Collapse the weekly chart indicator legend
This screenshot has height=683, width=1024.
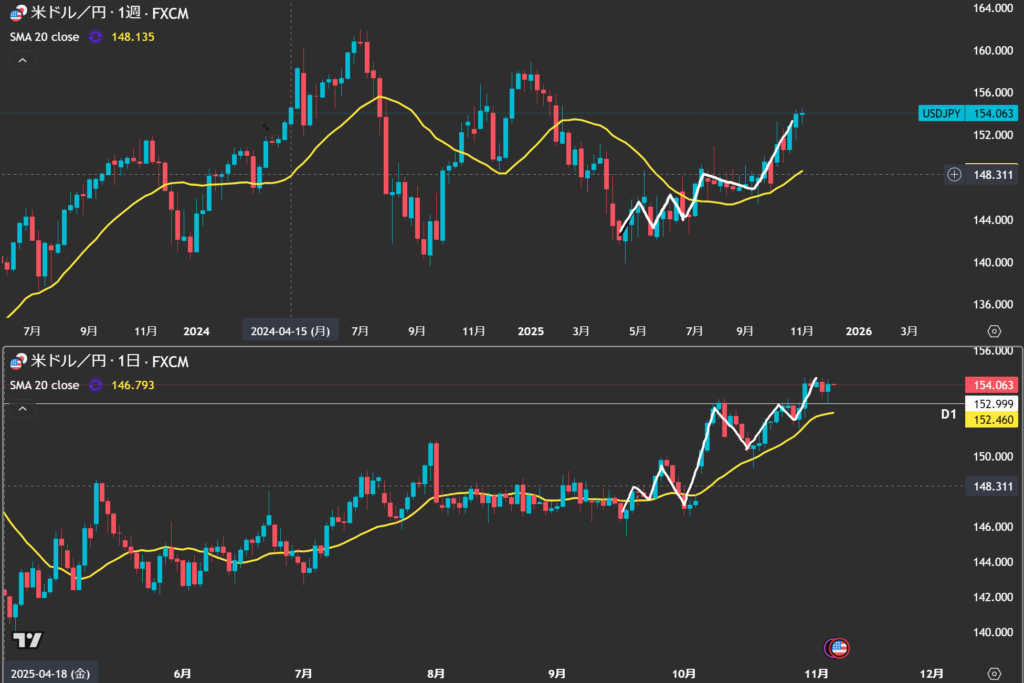(22, 60)
